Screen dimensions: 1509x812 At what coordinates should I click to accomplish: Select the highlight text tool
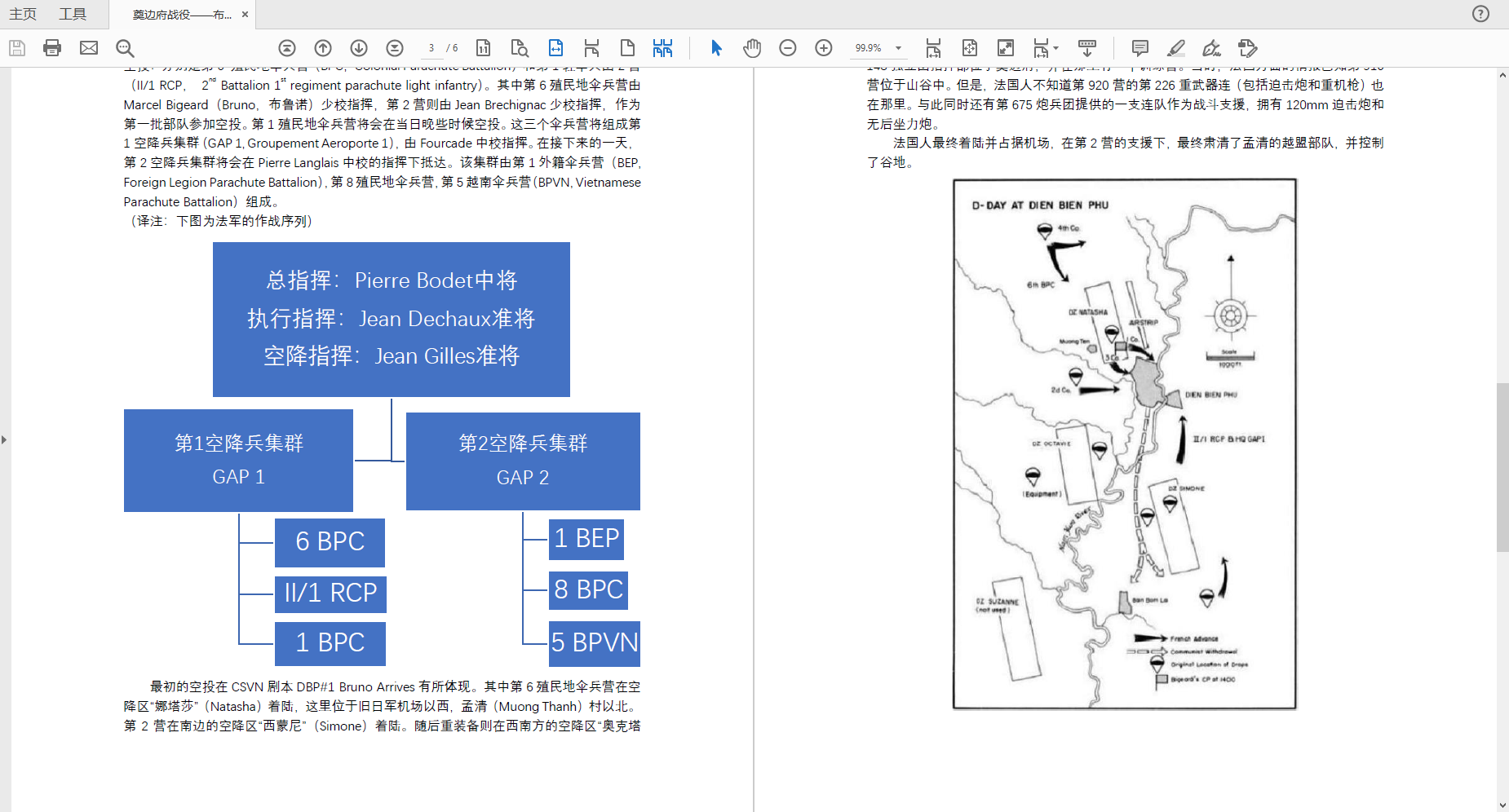pyautogui.click(x=1175, y=48)
